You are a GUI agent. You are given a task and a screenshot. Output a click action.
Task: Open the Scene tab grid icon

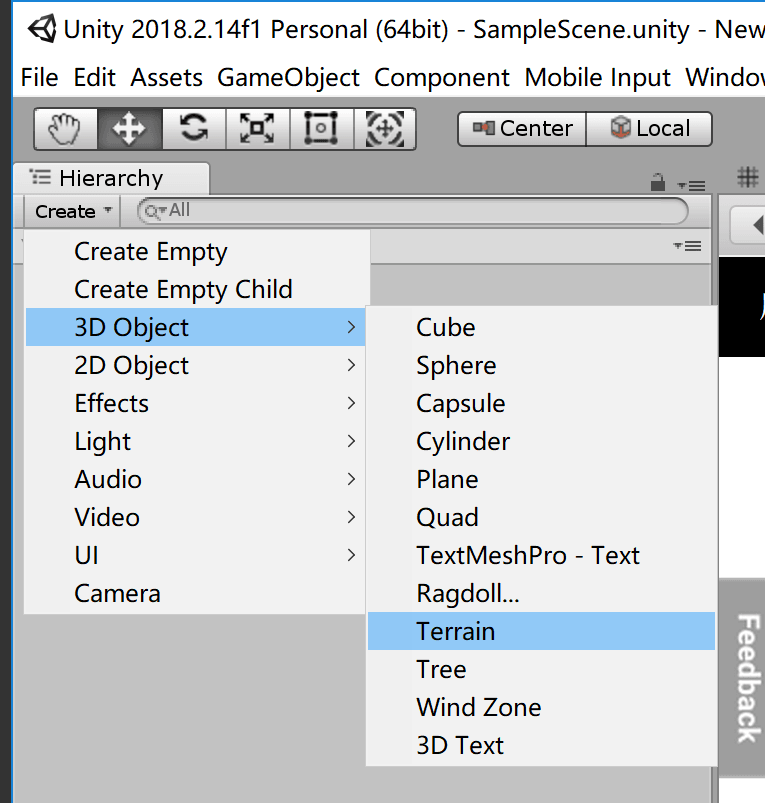748,178
